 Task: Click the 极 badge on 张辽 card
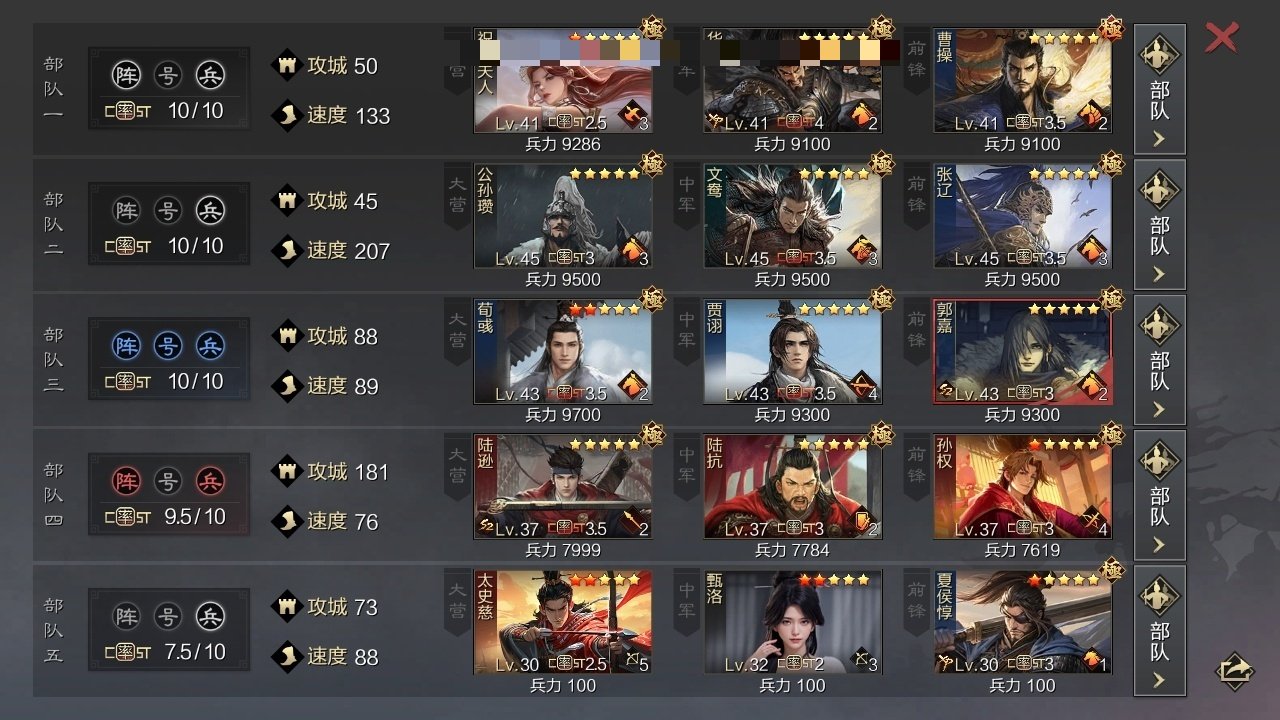coord(1111,163)
